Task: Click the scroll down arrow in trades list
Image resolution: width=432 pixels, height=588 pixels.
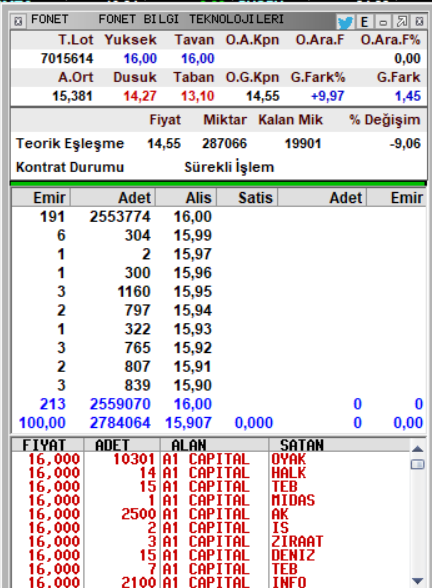Action: pos(418,581)
